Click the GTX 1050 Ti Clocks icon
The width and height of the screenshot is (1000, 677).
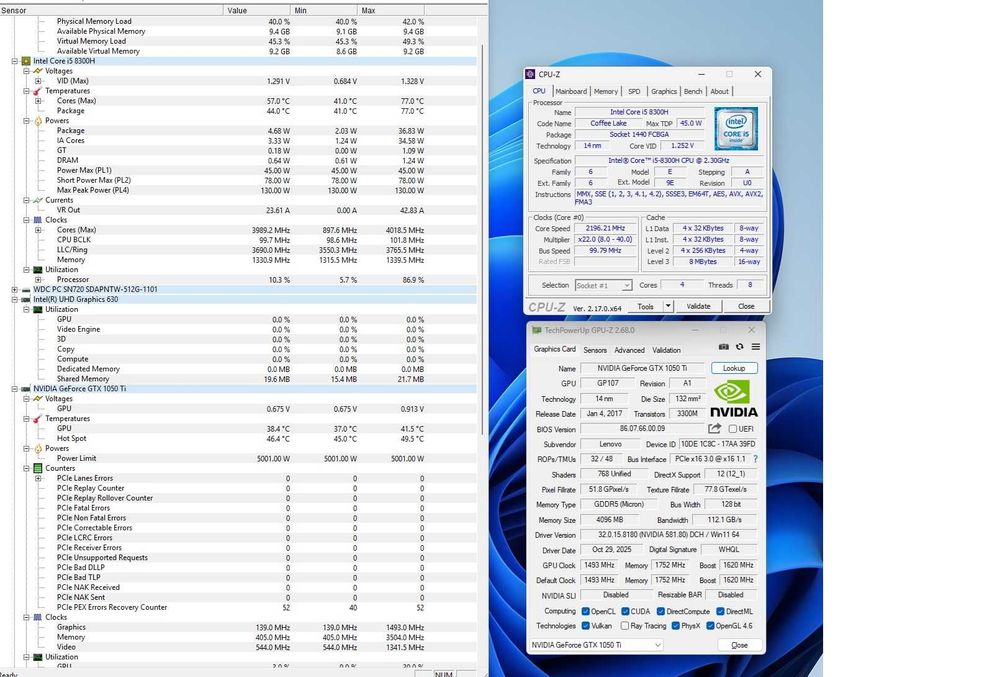point(38,618)
